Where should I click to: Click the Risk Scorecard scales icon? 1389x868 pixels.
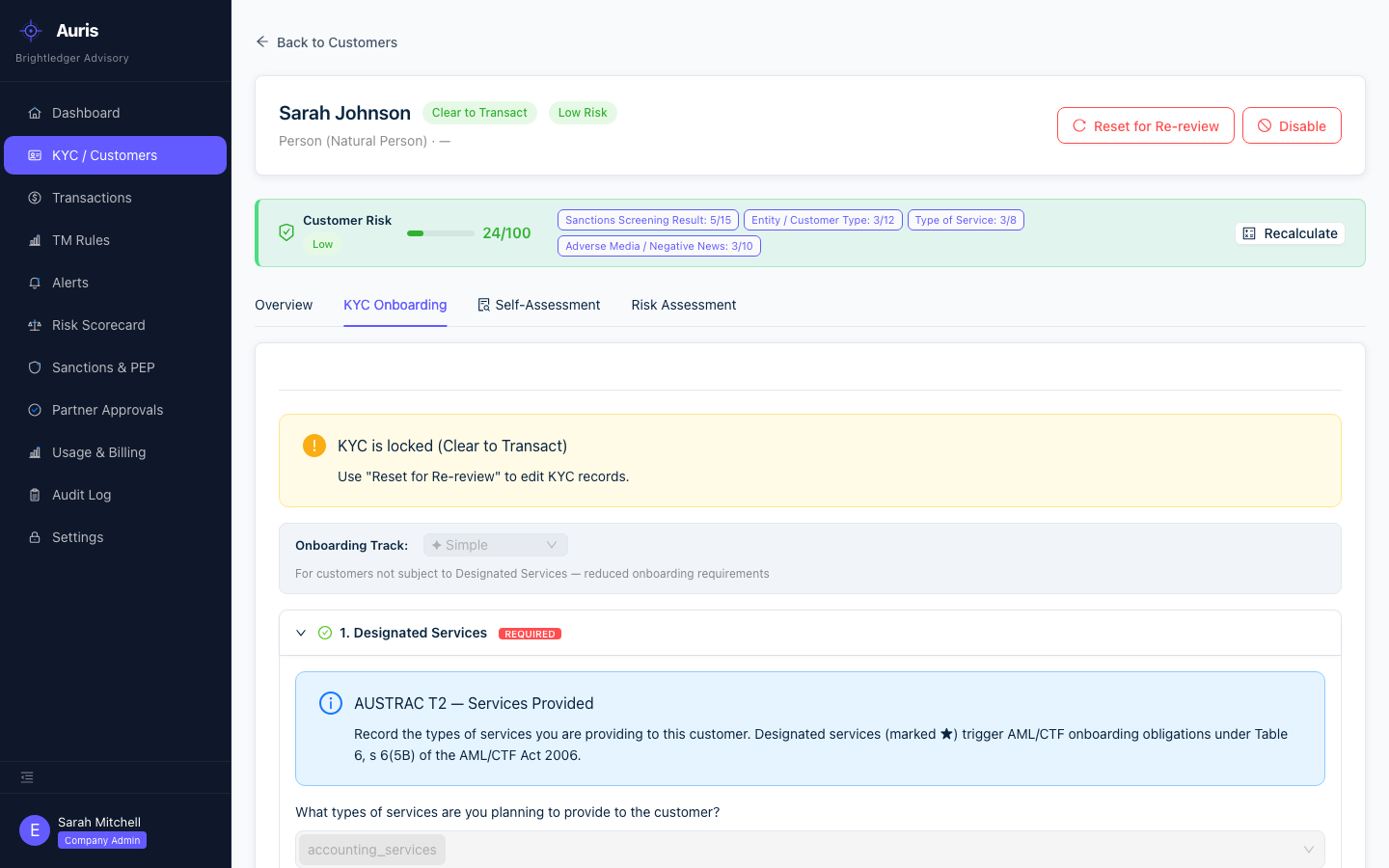point(35,325)
